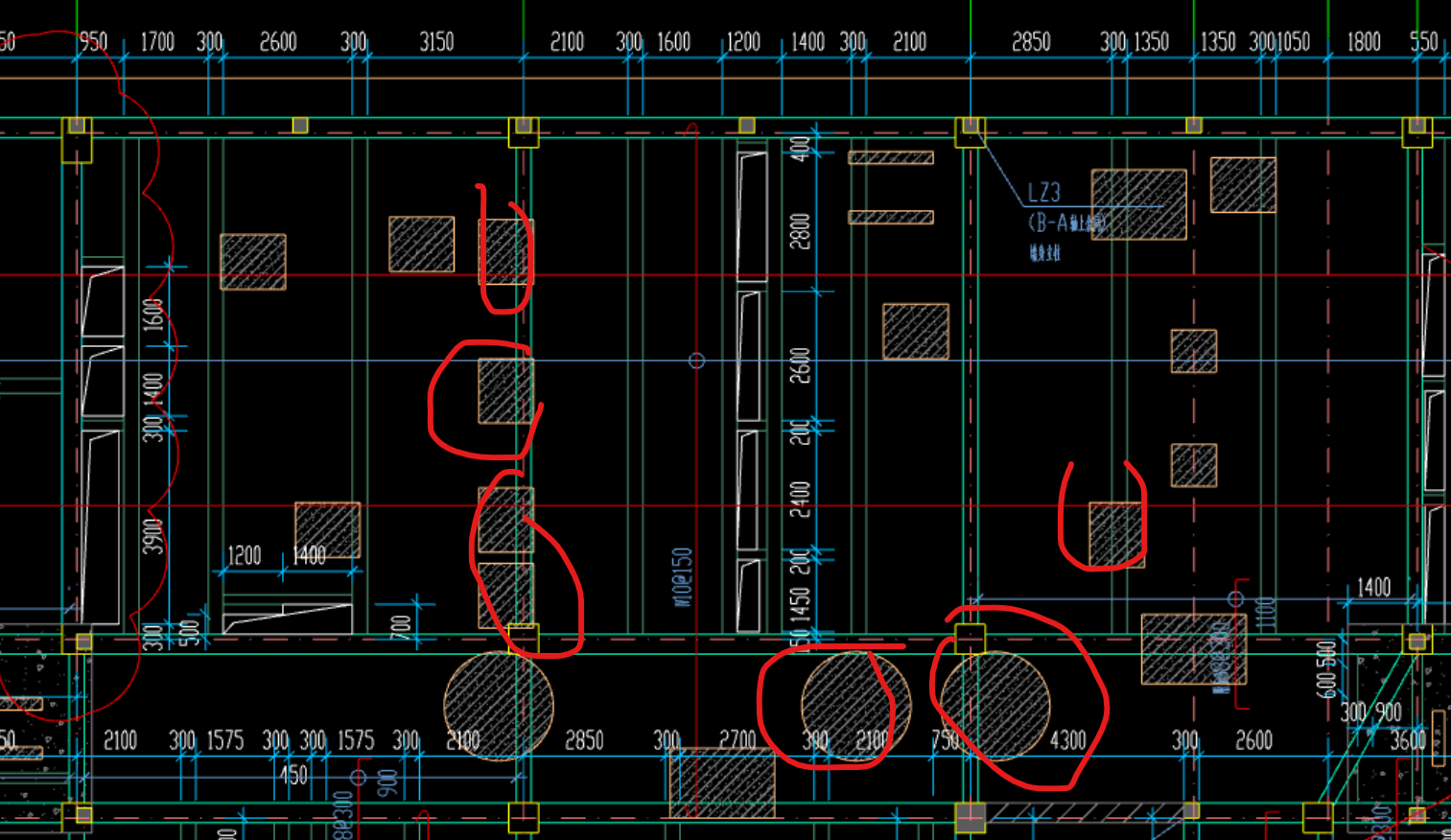Click small blue circle marker on M10@150 line
This screenshot has width=1451, height=840.
[696, 361]
